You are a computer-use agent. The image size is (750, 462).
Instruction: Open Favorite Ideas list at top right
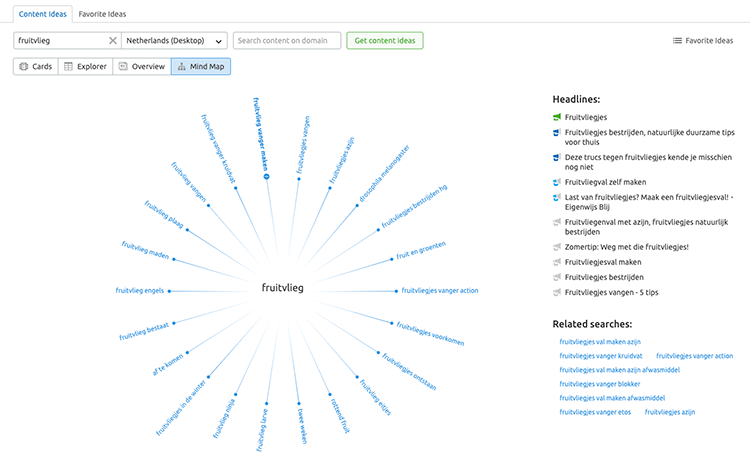coord(703,41)
